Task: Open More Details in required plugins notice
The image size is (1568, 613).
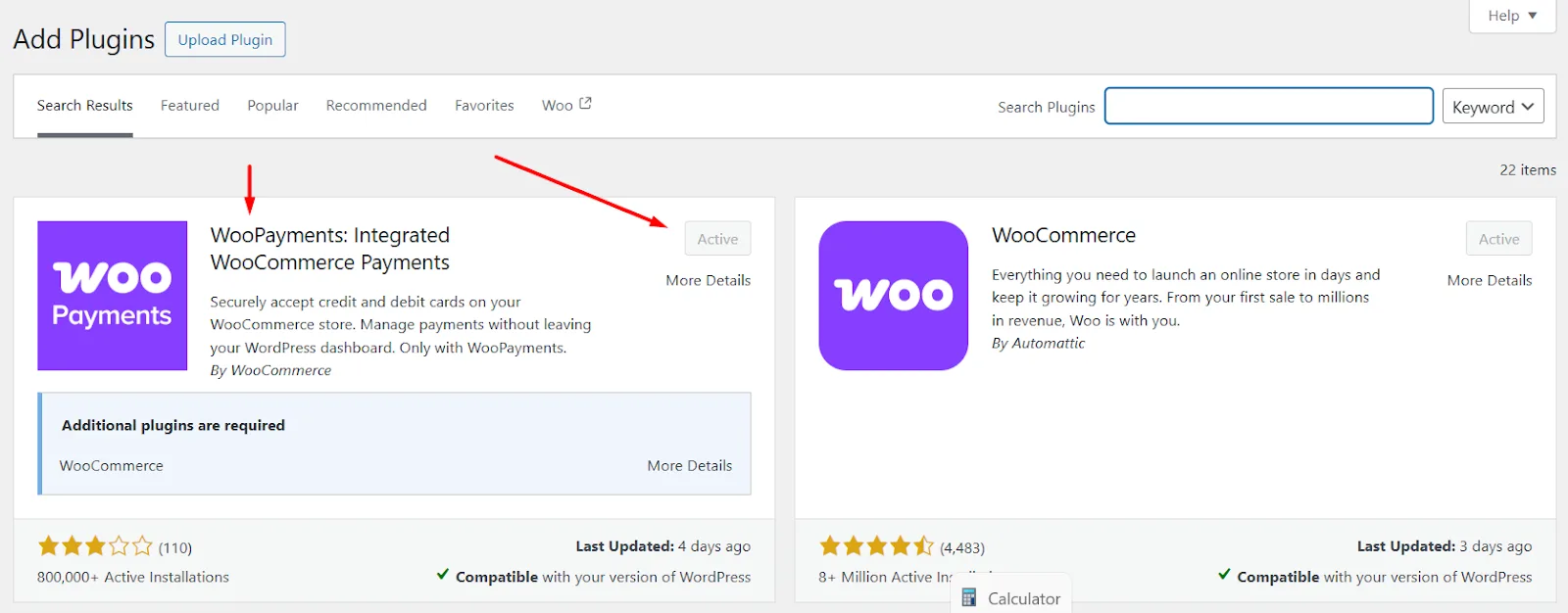Action: (x=689, y=466)
